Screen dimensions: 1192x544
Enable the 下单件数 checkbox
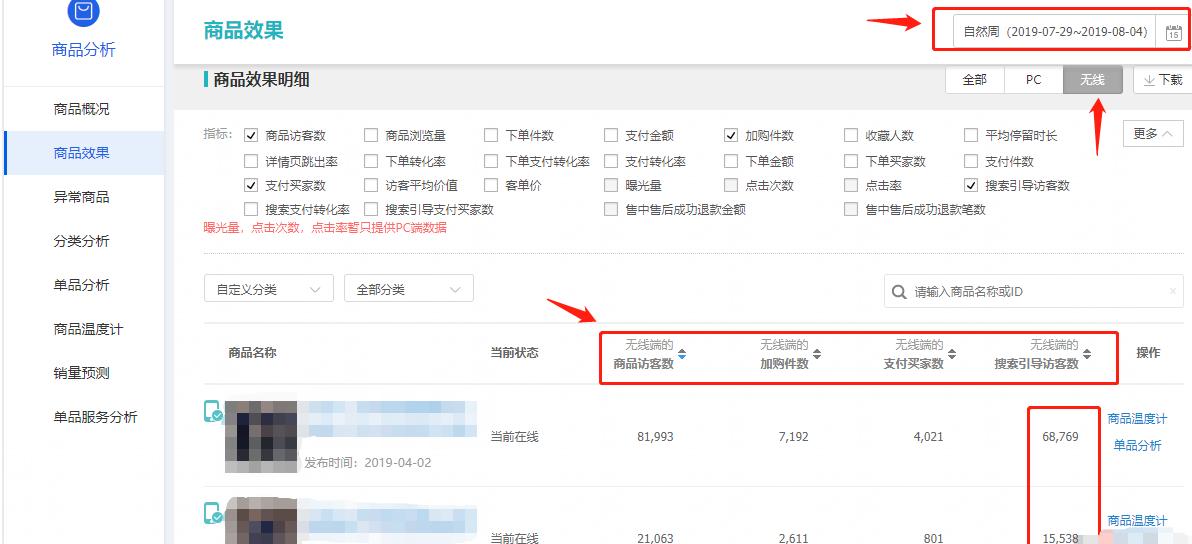[x=491, y=136]
